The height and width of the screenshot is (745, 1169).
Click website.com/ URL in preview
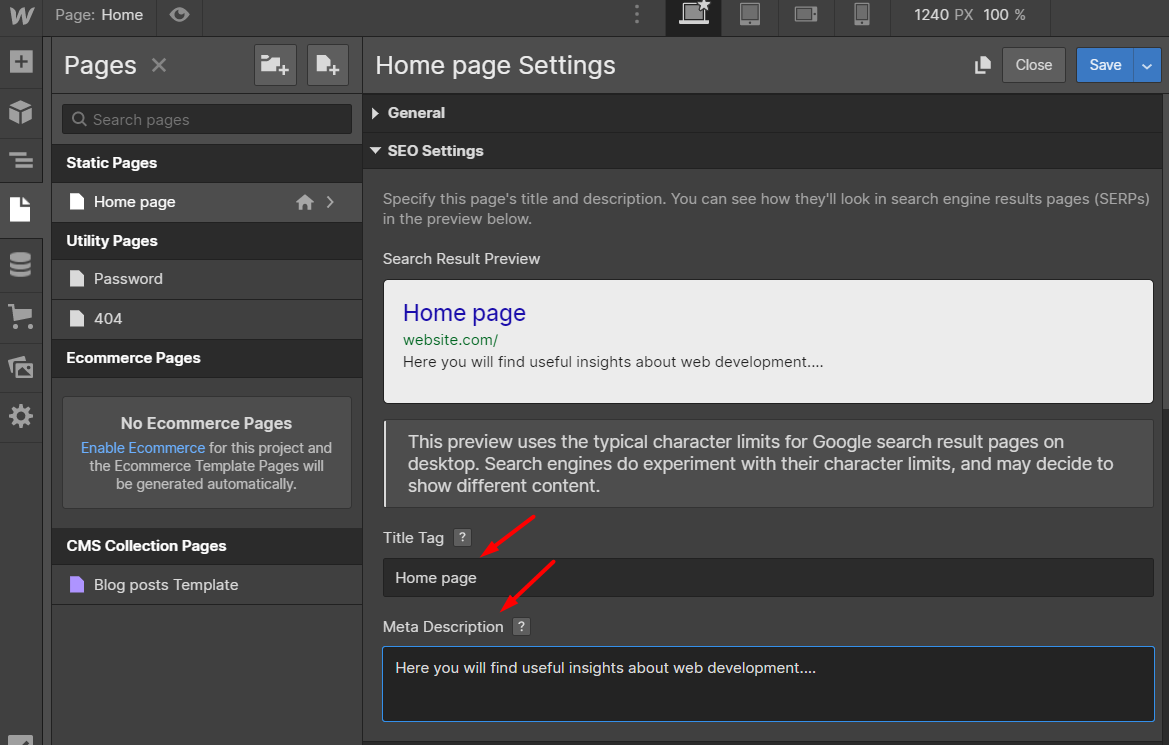coord(450,340)
